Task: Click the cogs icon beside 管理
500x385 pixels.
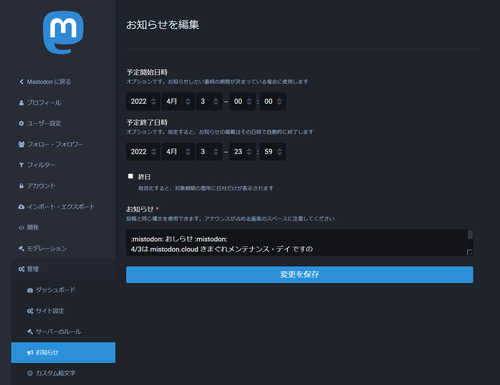Action: [21, 269]
